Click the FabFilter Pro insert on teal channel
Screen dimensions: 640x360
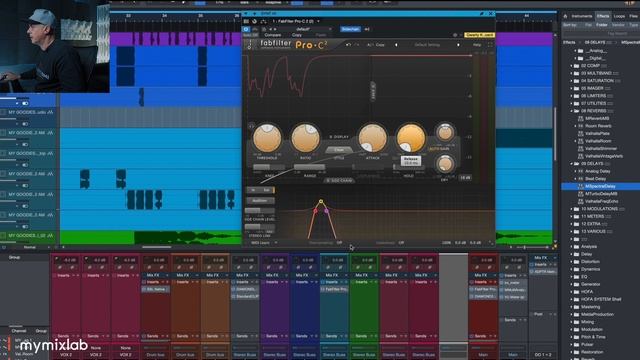tap(334, 289)
